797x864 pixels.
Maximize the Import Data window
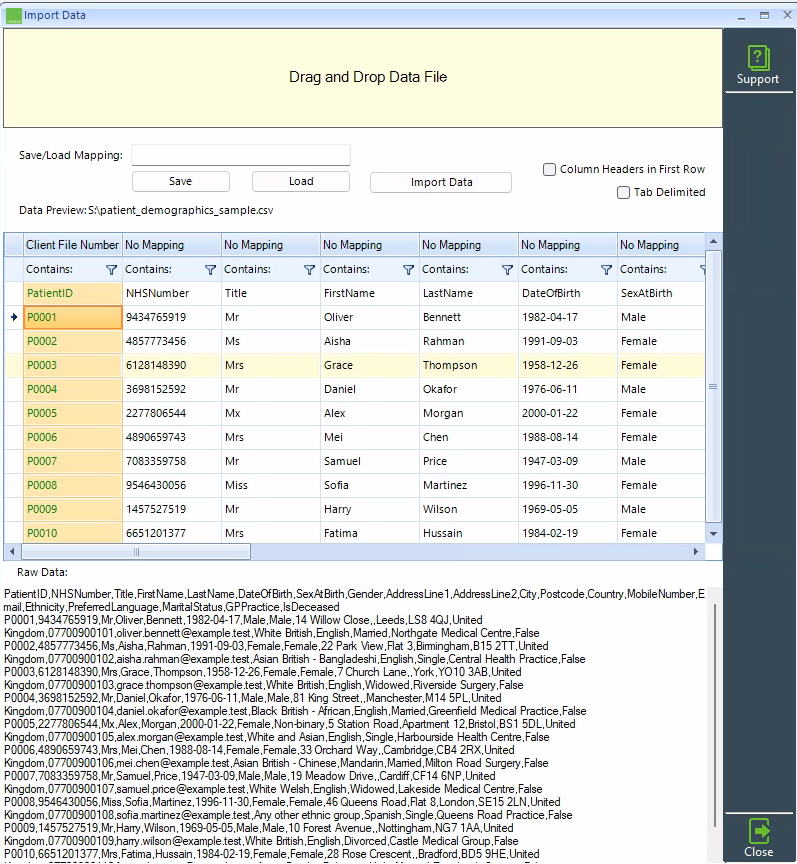click(x=764, y=15)
